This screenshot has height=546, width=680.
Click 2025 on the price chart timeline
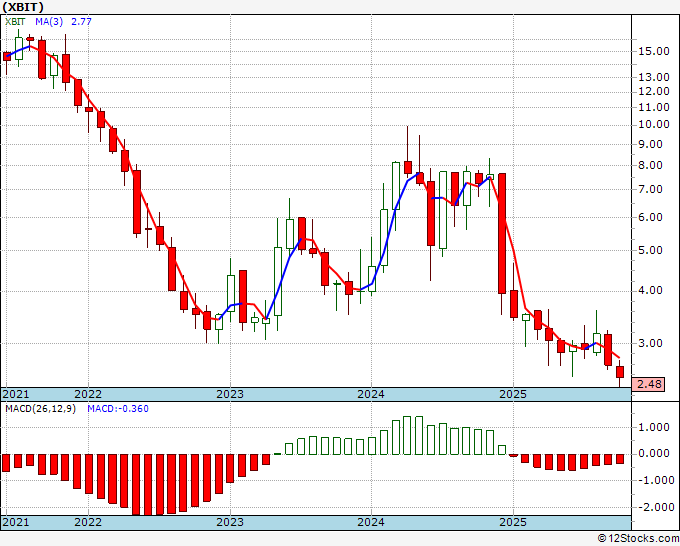[x=513, y=394]
